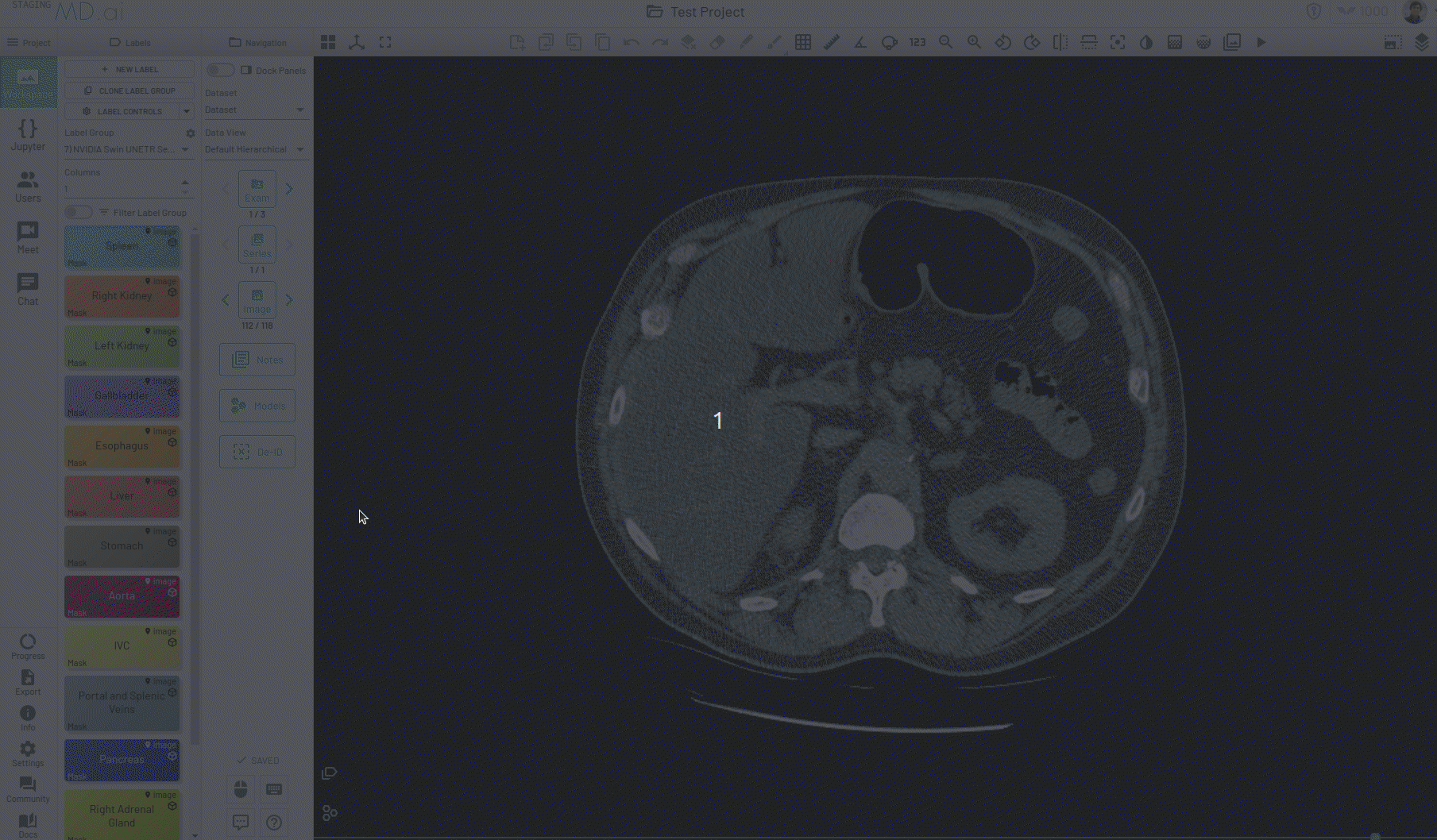Select the red Liver mask swatch
This screenshot has width=1437, height=840.
click(x=122, y=496)
